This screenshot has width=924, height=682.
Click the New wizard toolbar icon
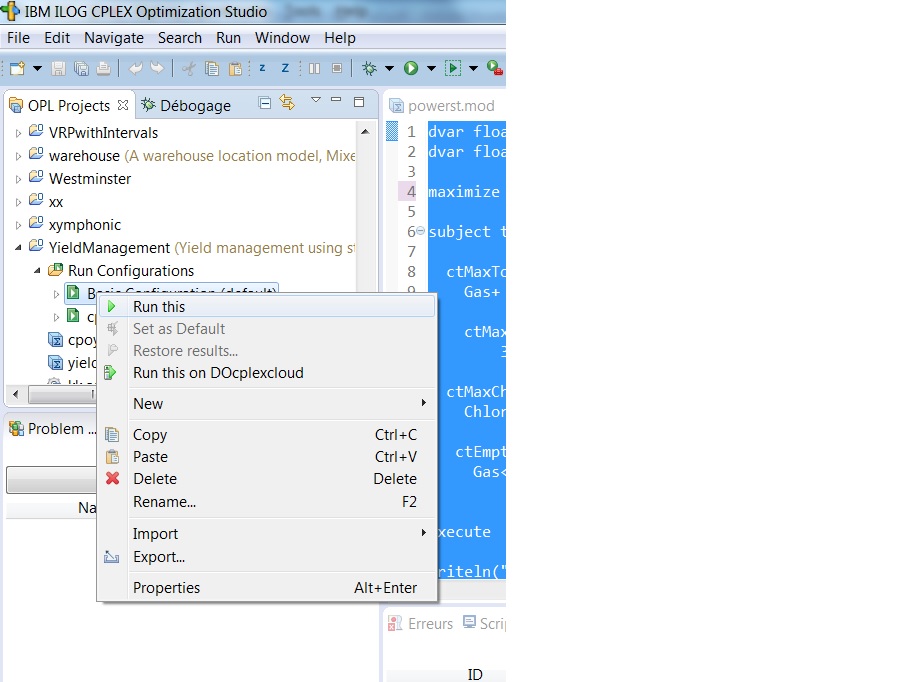tap(18, 68)
